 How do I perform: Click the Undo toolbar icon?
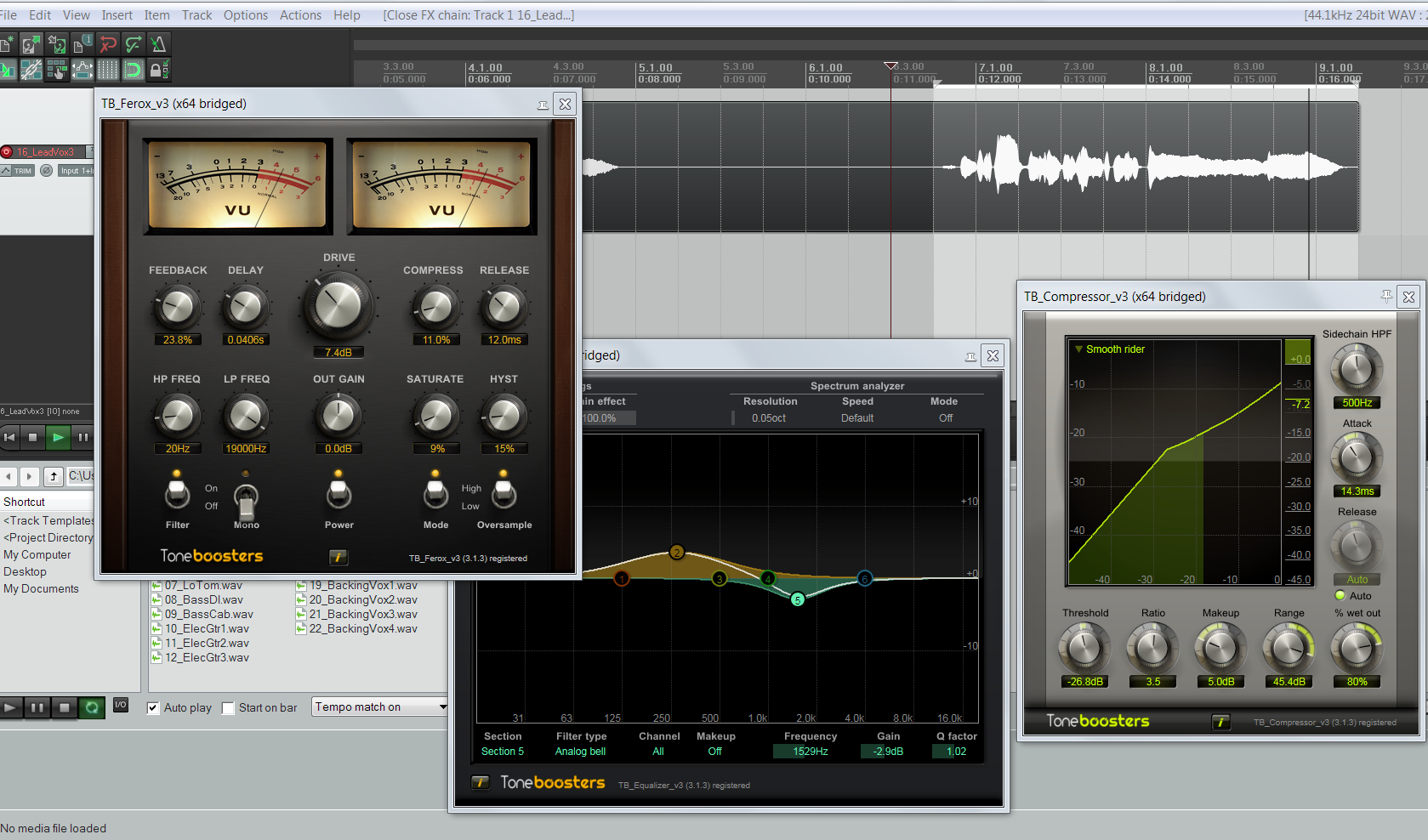tap(108, 43)
